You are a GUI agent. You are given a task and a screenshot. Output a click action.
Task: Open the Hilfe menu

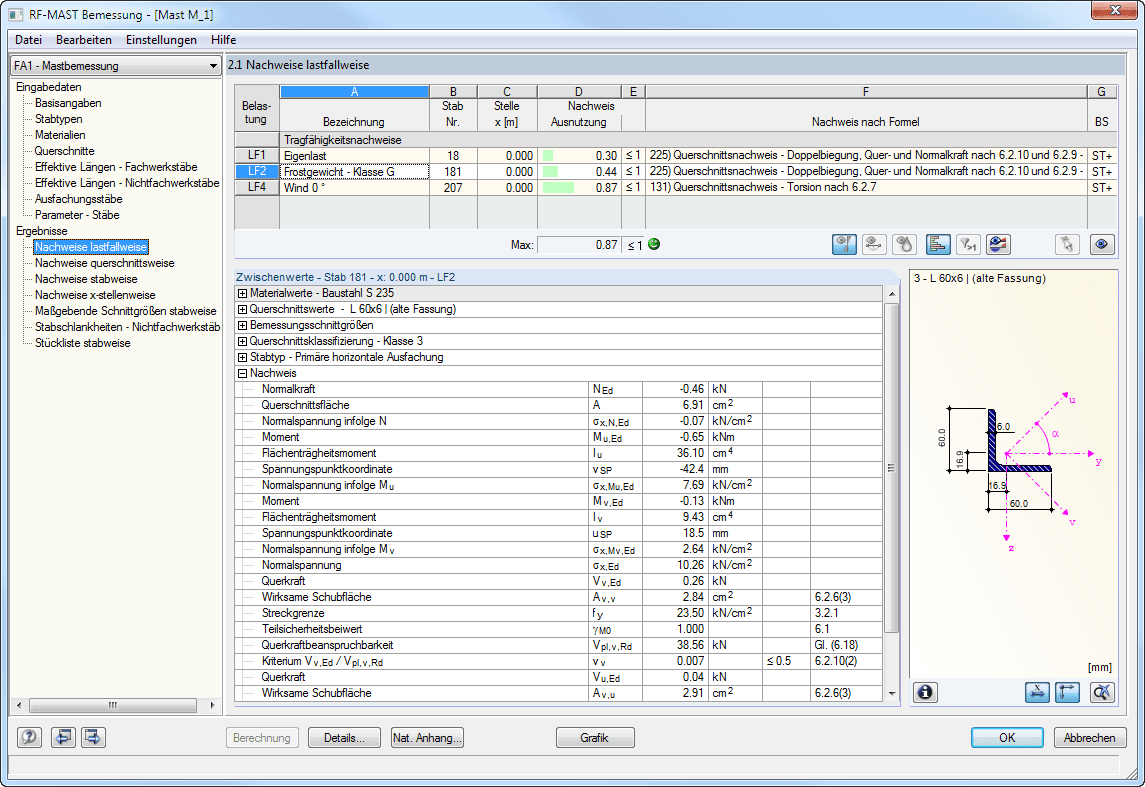(223, 40)
